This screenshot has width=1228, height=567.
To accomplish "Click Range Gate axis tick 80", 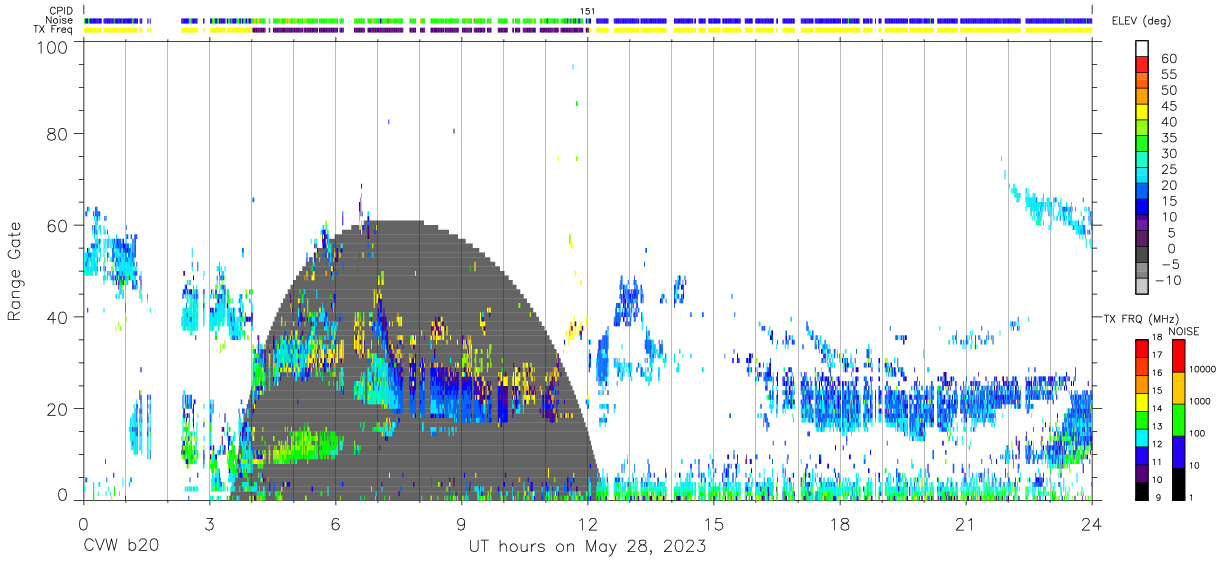I will coord(58,133).
